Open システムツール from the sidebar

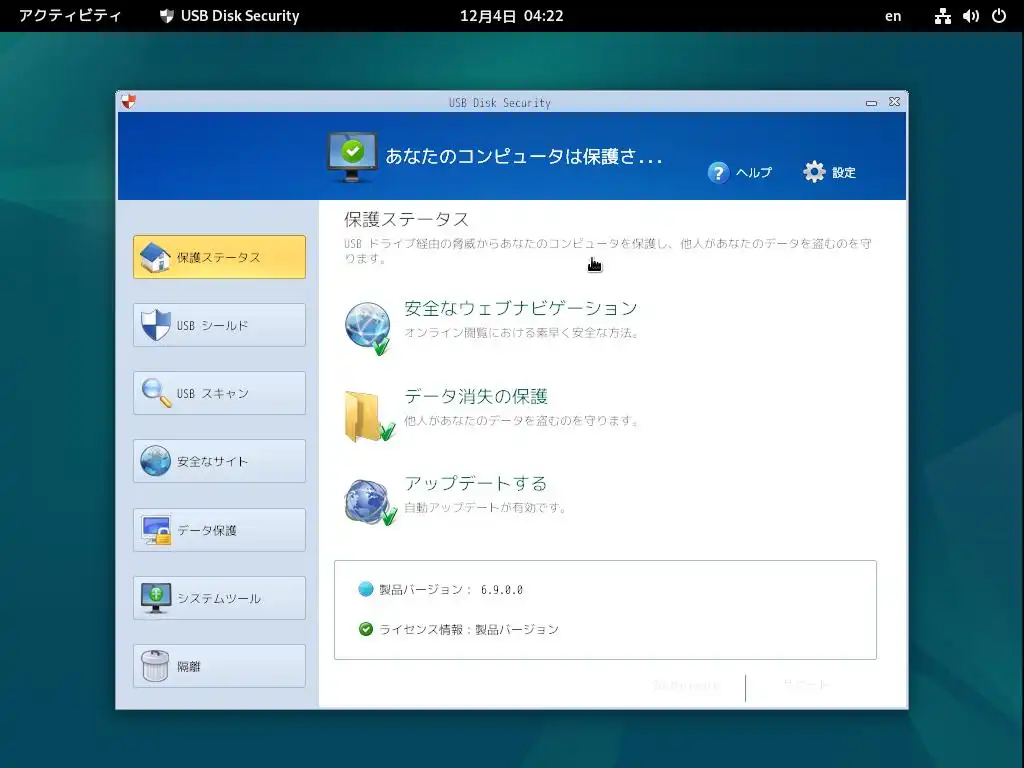point(219,598)
